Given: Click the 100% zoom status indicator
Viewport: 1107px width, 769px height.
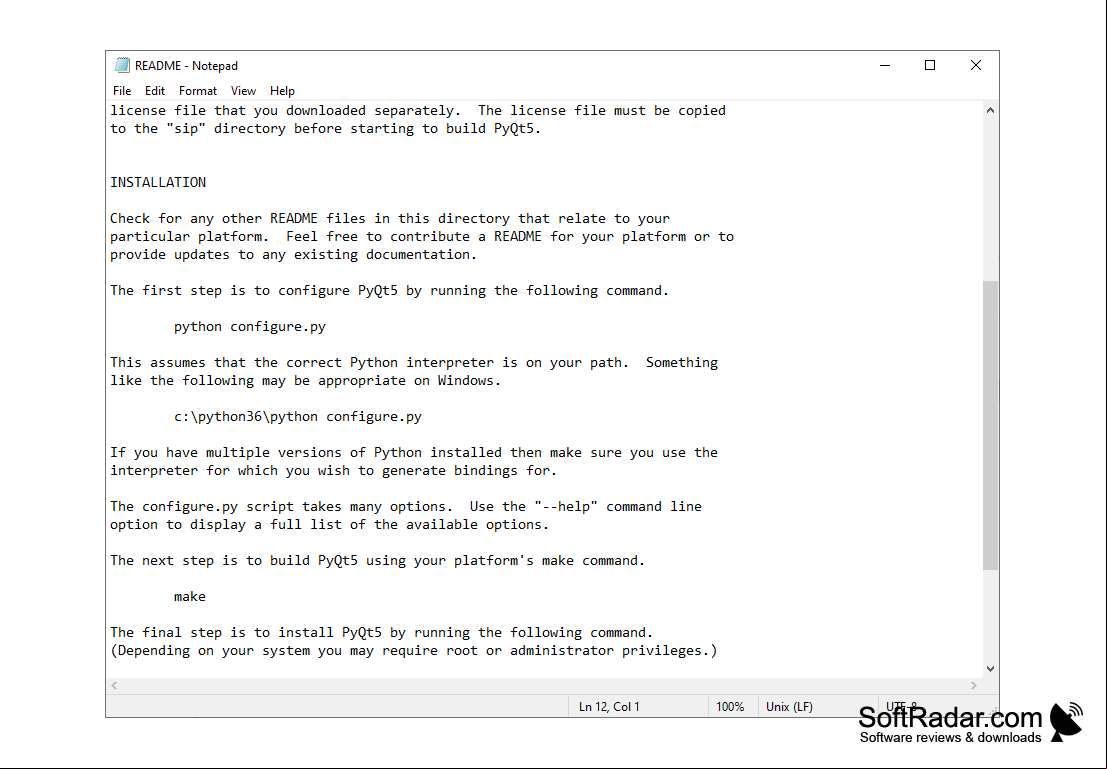Looking at the screenshot, I should click(730, 707).
